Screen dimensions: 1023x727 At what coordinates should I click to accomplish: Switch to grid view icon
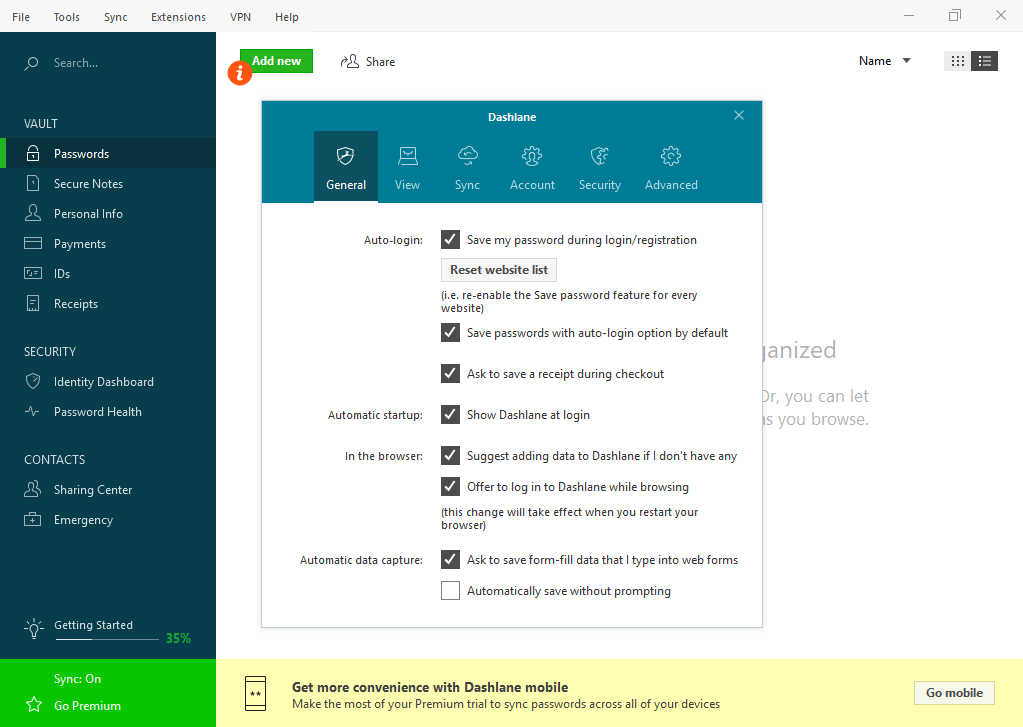(957, 61)
